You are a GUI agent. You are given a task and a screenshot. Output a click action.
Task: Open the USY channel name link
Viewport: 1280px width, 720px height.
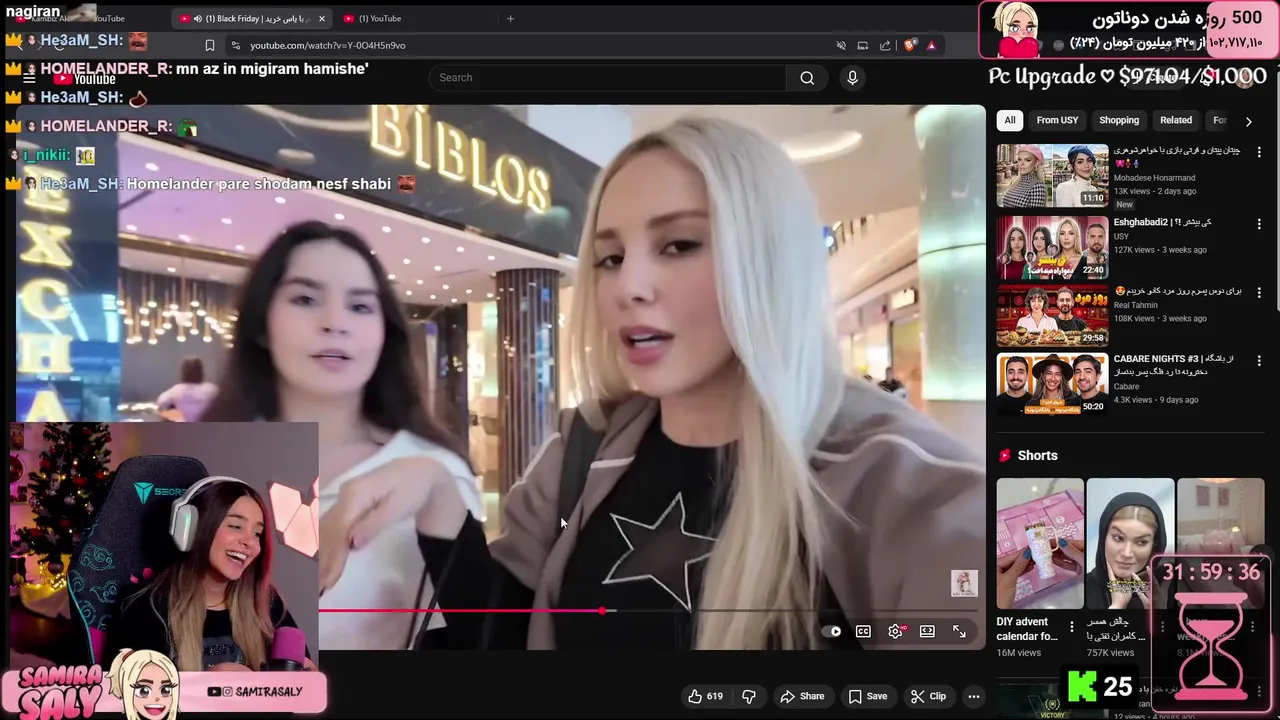click(x=1121, y=237)
